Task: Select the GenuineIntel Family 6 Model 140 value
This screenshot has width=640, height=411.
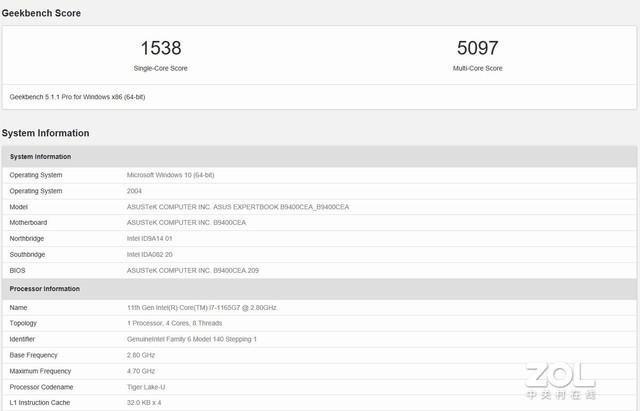Action: 192,339
